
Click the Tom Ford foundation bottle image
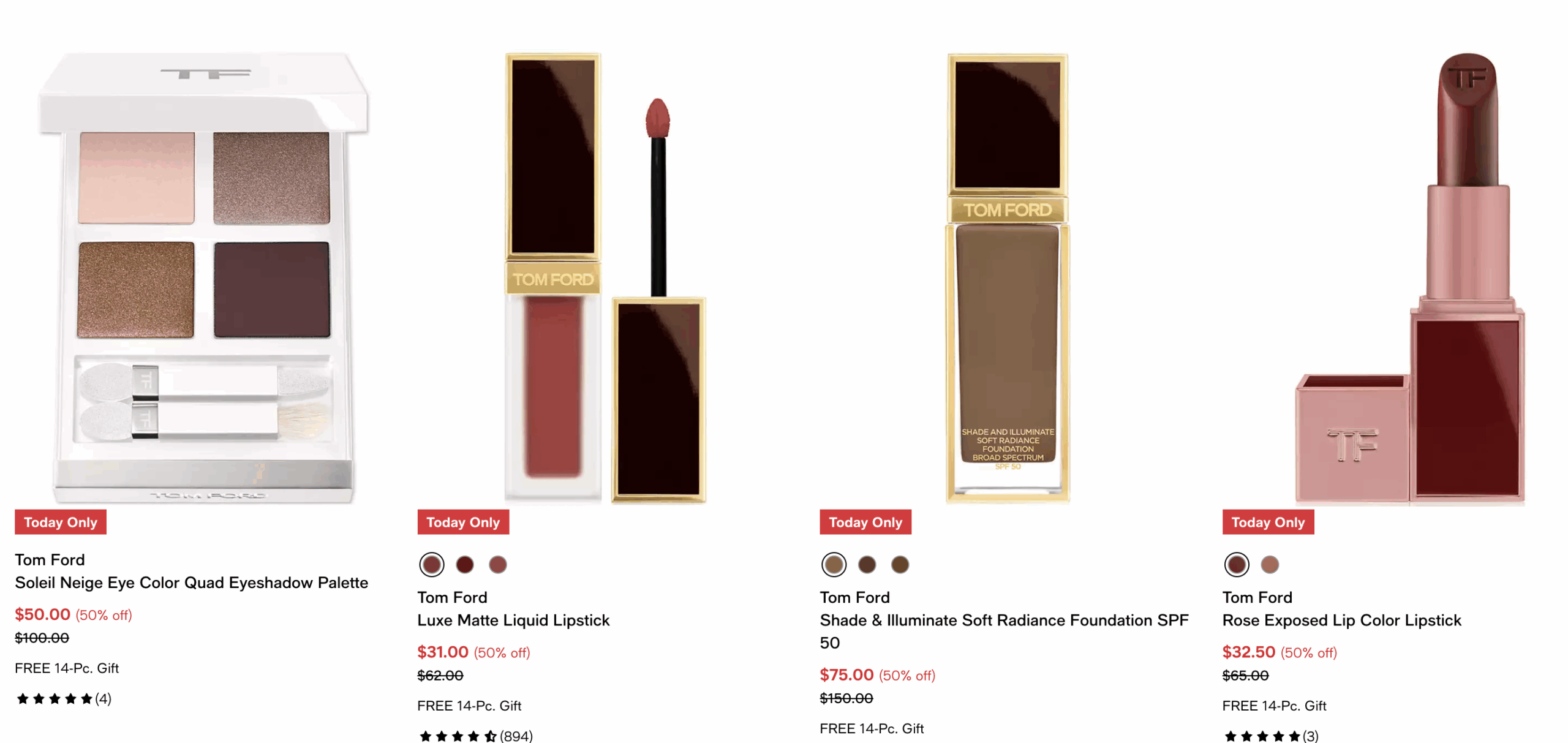1008,277
